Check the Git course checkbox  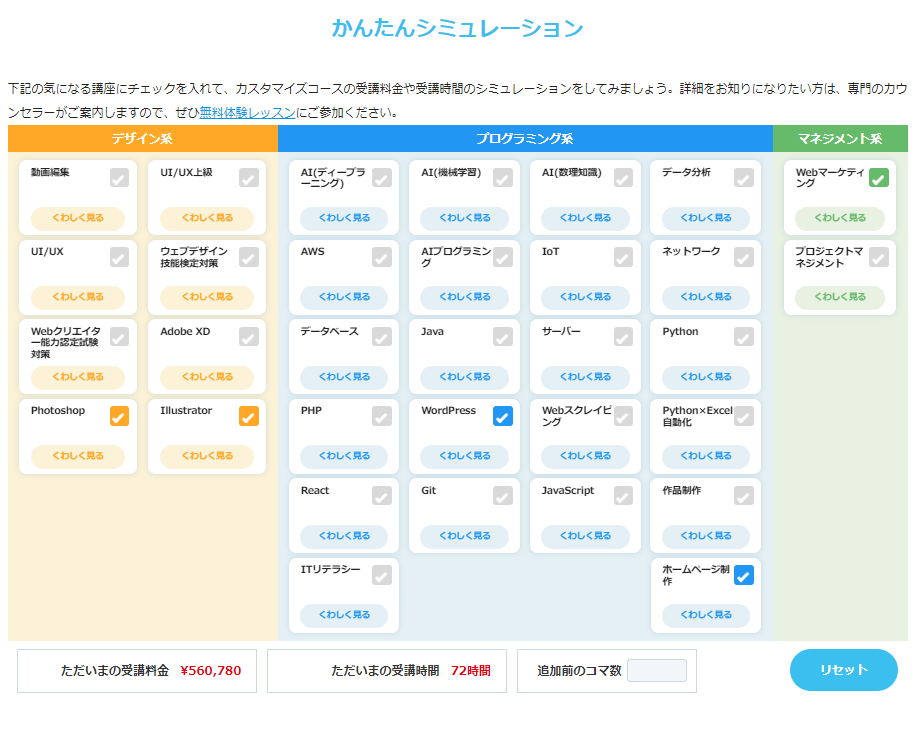[x=503, y=496]
